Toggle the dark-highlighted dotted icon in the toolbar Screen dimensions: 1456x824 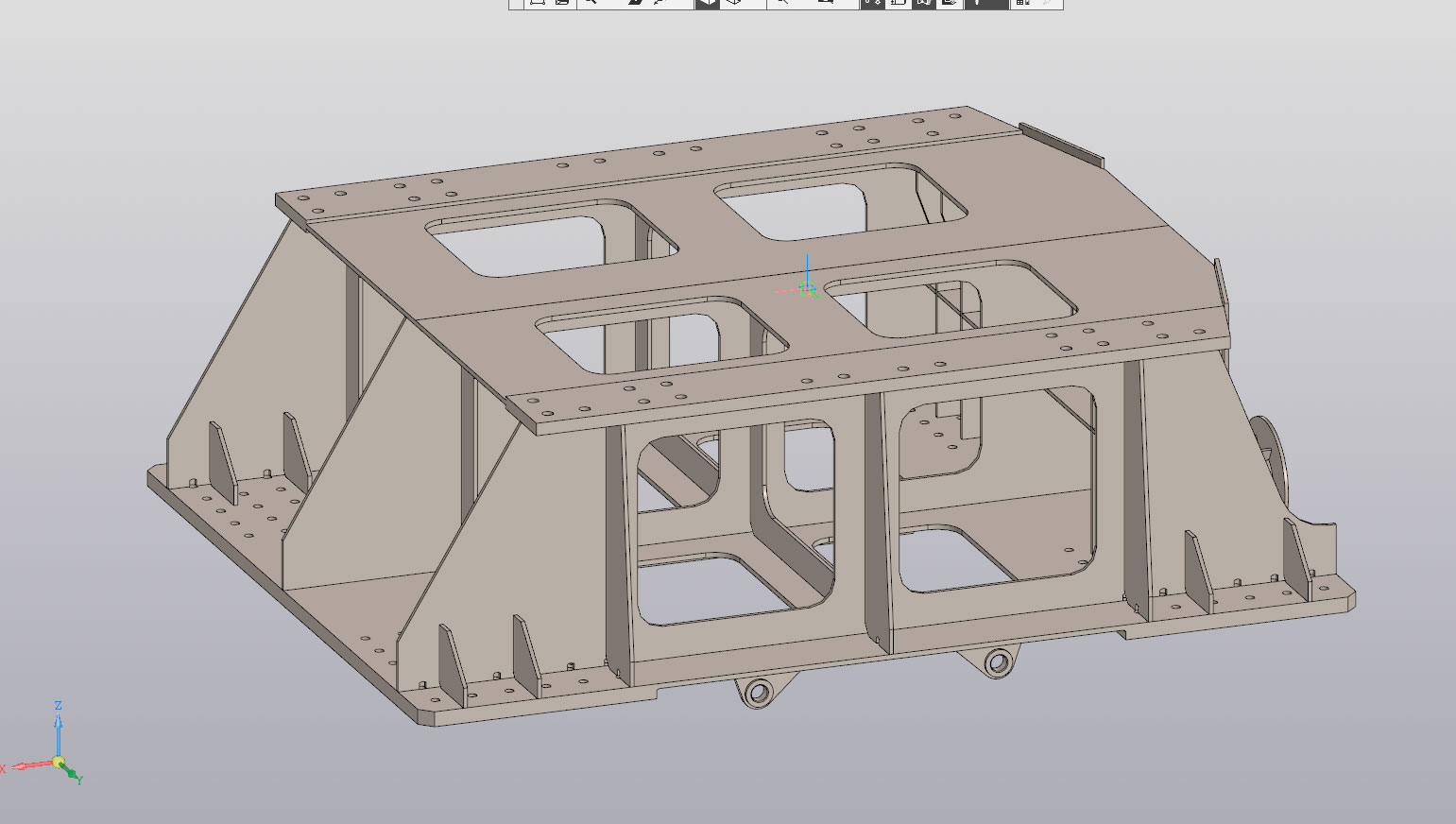coord(872,3)
